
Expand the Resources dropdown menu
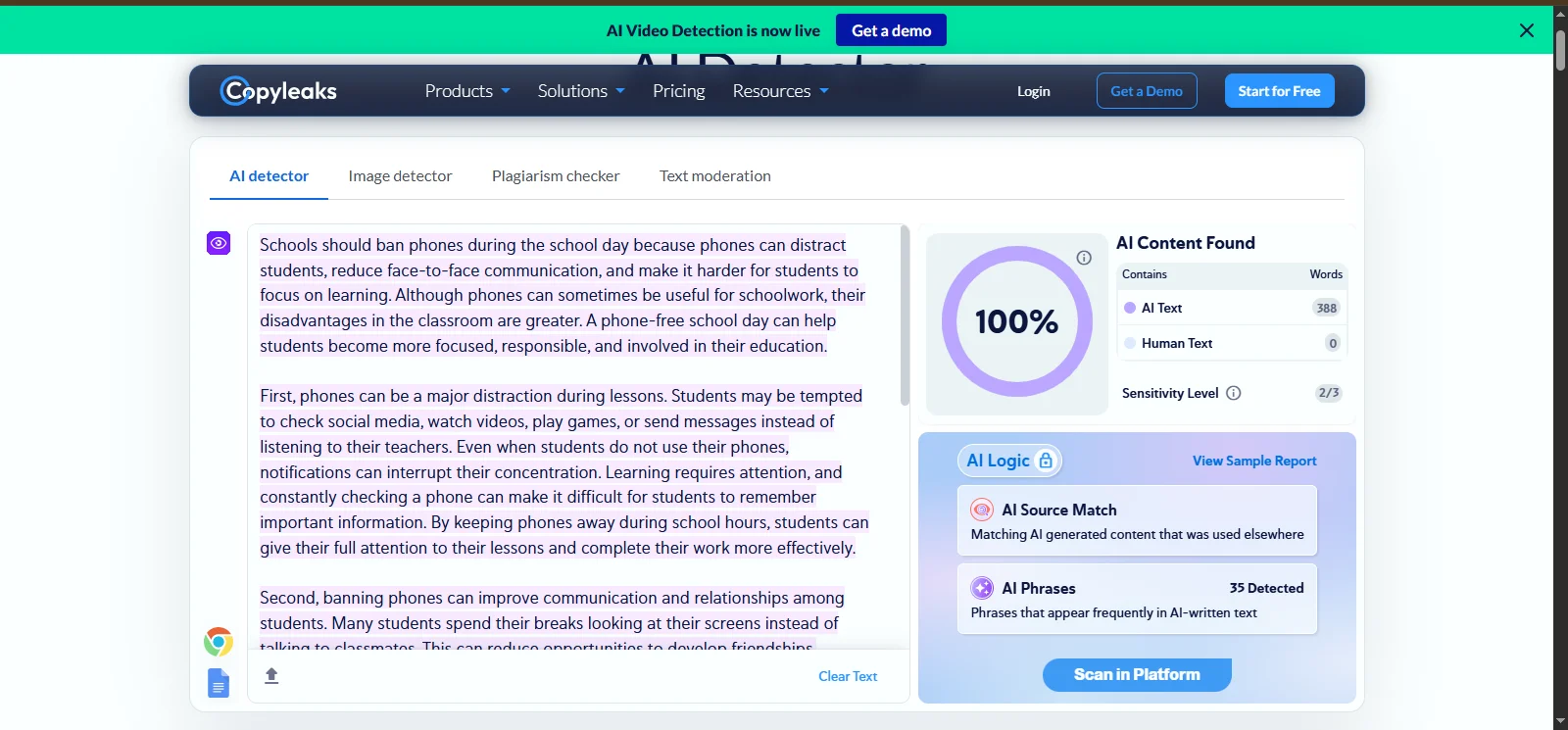781,91
